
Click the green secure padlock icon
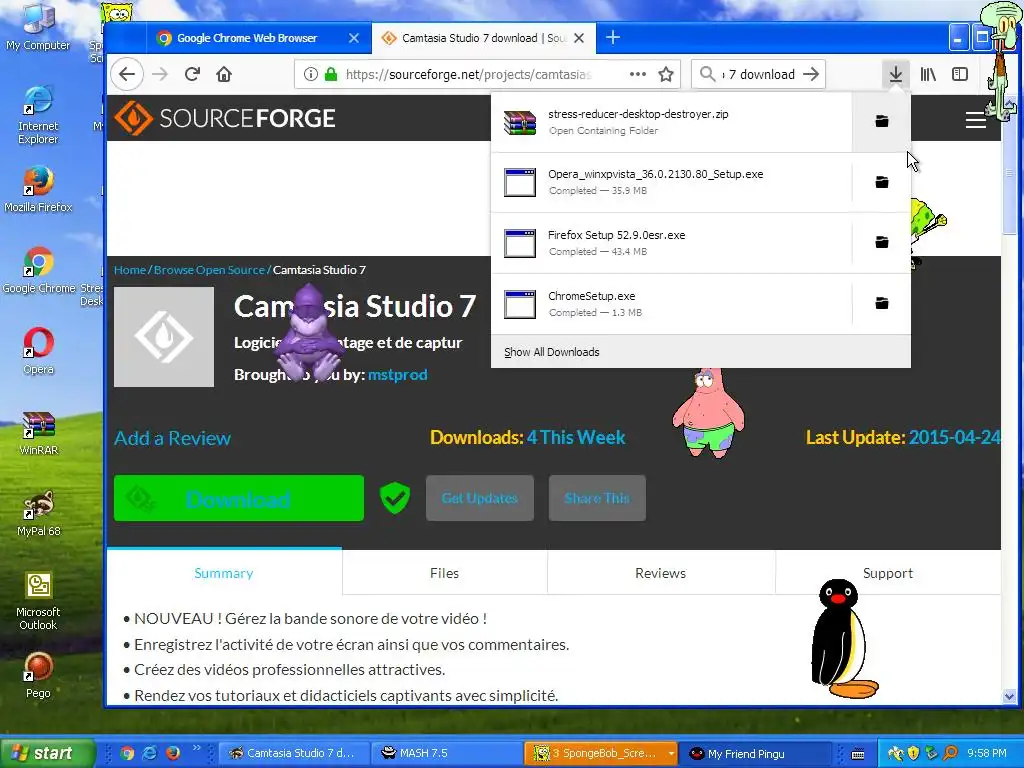331,74
